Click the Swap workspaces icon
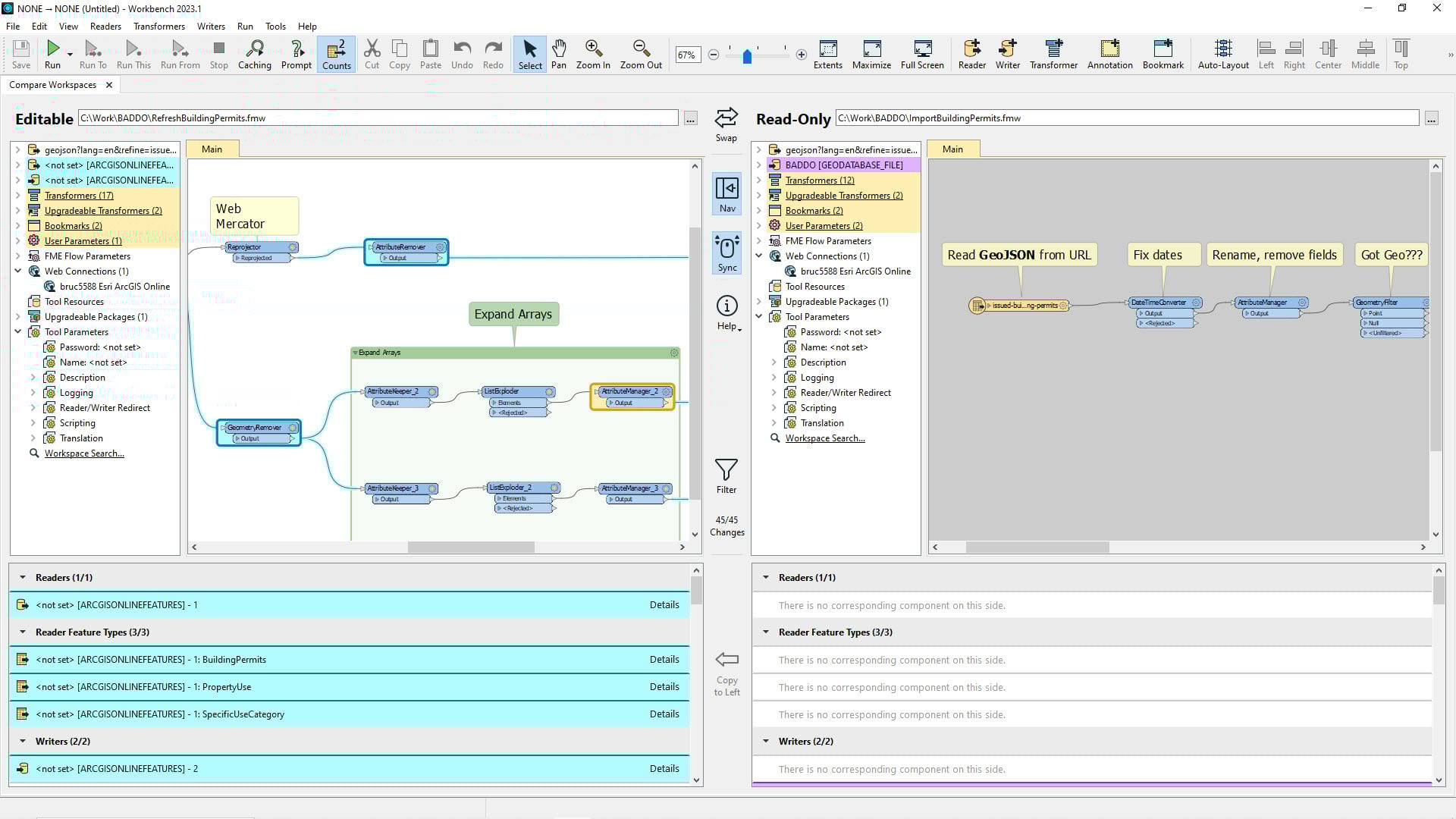 click(x=726, y=118)
